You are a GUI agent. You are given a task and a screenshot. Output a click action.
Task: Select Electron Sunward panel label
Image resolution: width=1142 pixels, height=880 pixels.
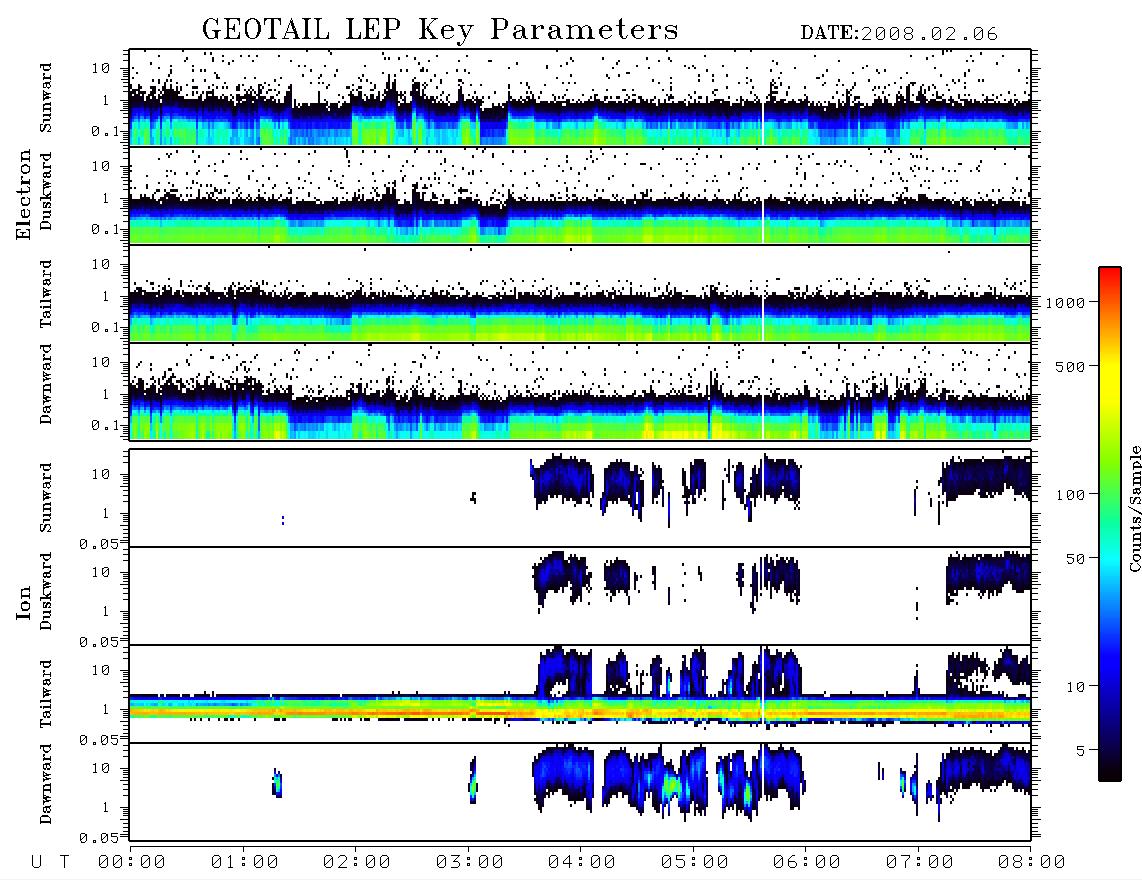click(x=46, y=98)
